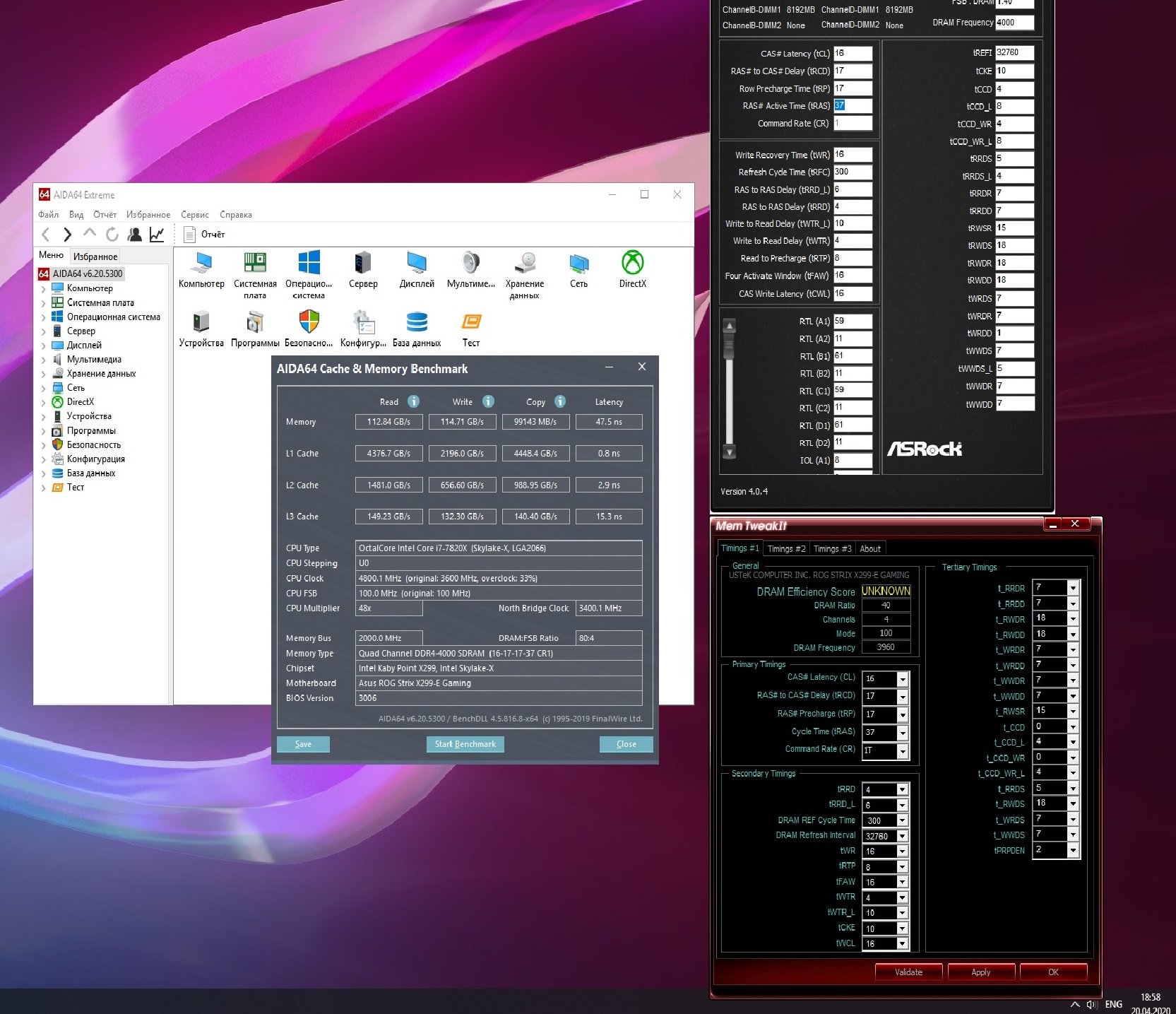
Task: Switch to the Избранное tab in AIDA64
Action: click(95, 257)
